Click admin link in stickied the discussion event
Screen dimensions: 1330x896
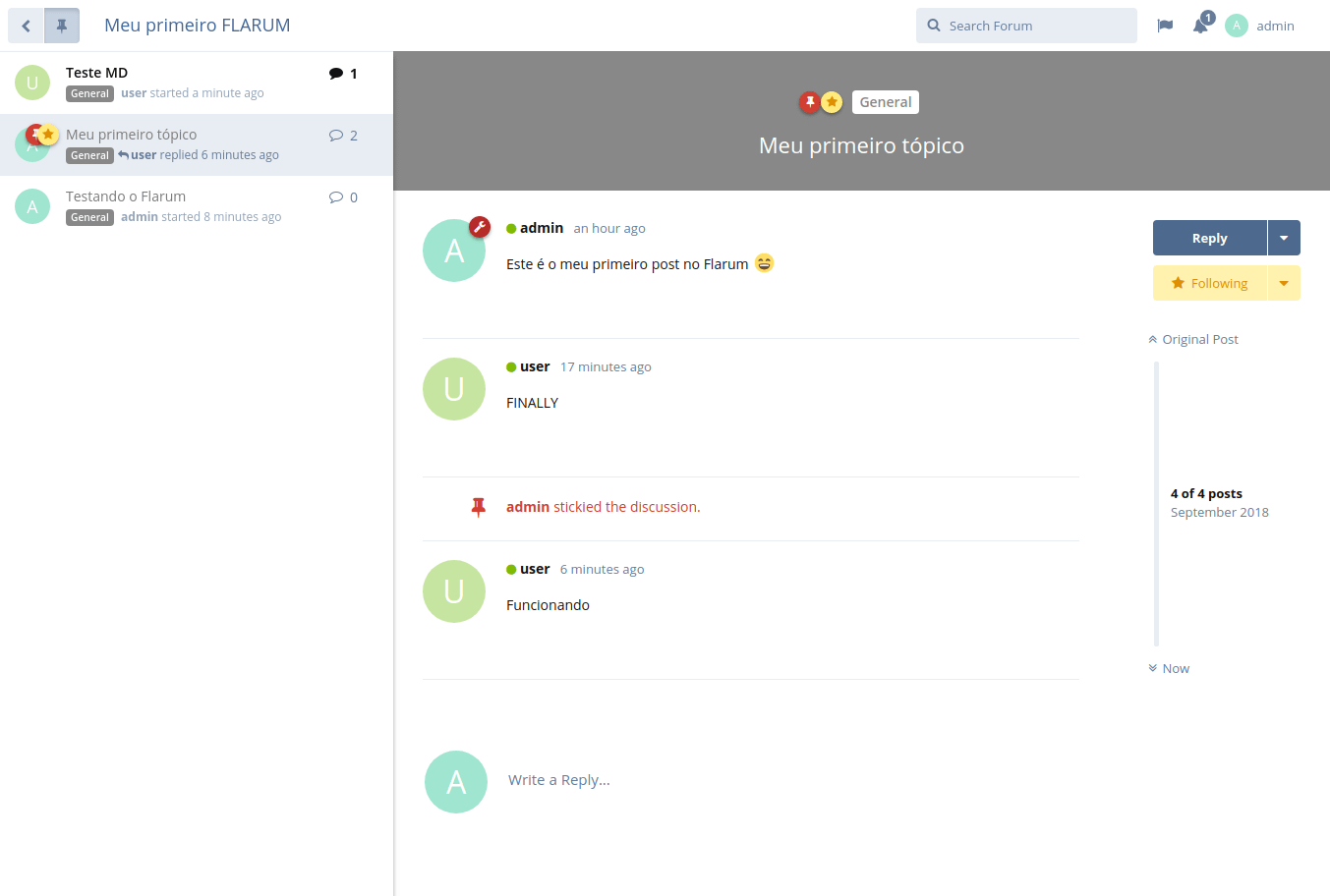(x=528, y=507)
